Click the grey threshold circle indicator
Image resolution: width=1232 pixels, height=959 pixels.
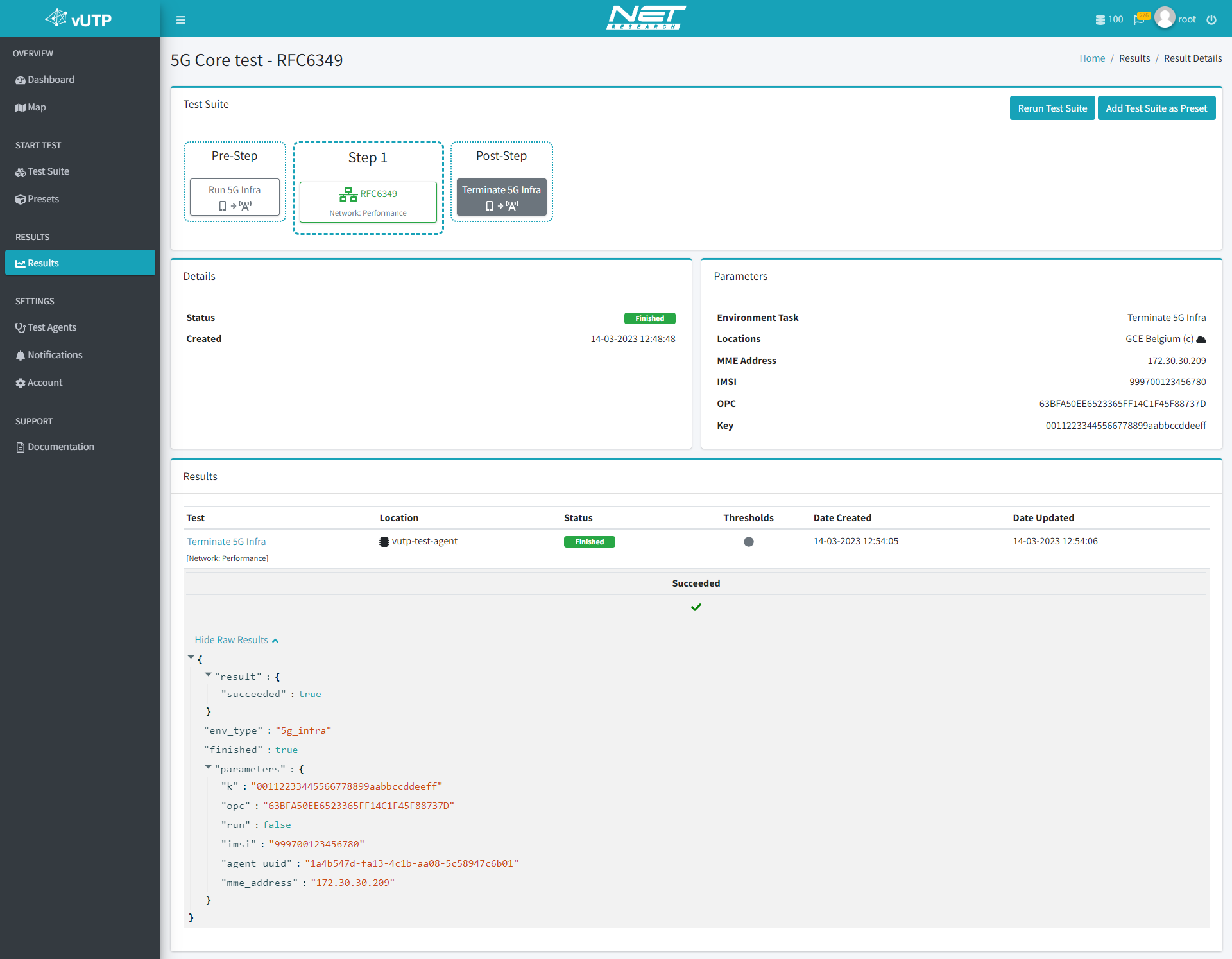pyautogui.click(x=748, y=541)
